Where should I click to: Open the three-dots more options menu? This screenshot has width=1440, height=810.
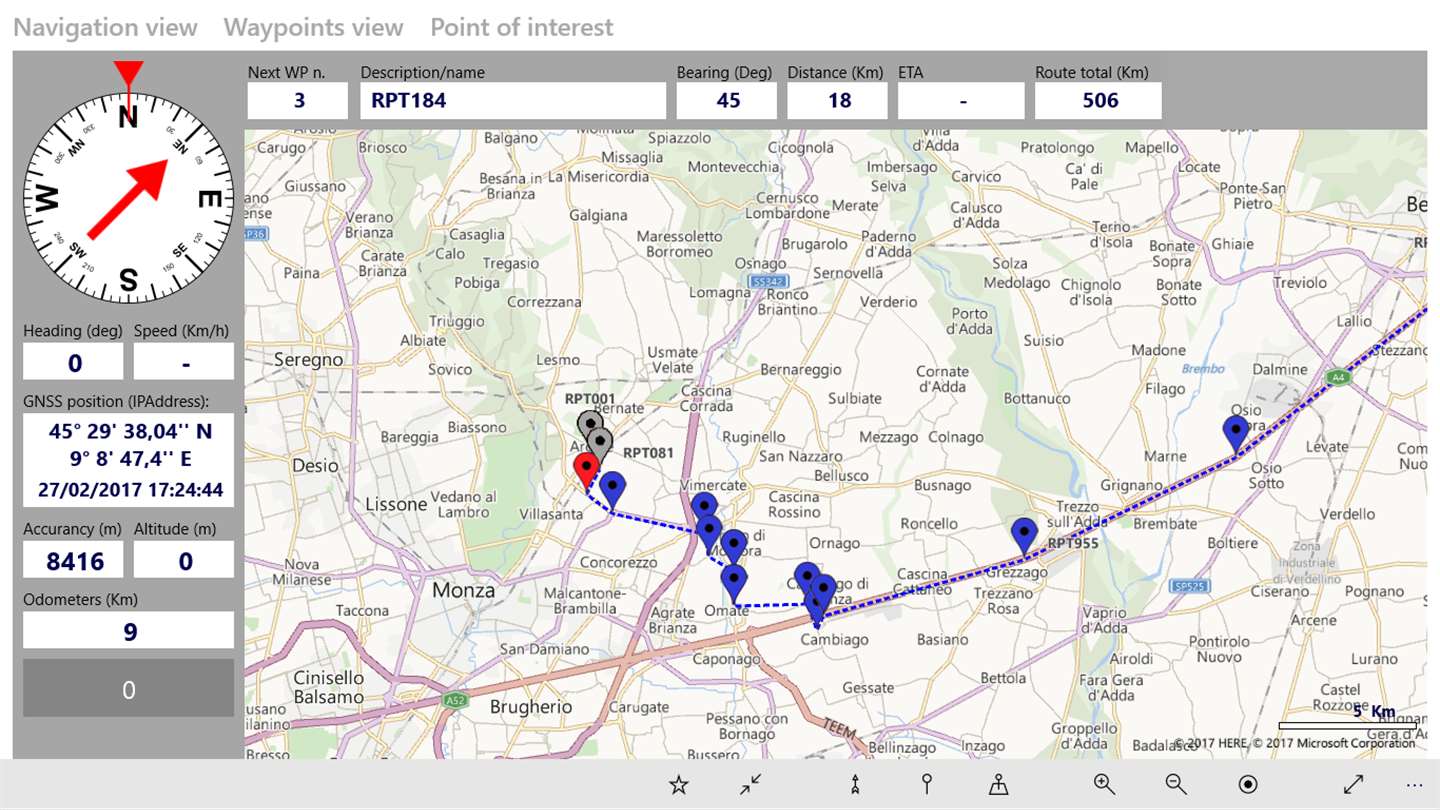pyautogui.click(x=1414, y=786)
